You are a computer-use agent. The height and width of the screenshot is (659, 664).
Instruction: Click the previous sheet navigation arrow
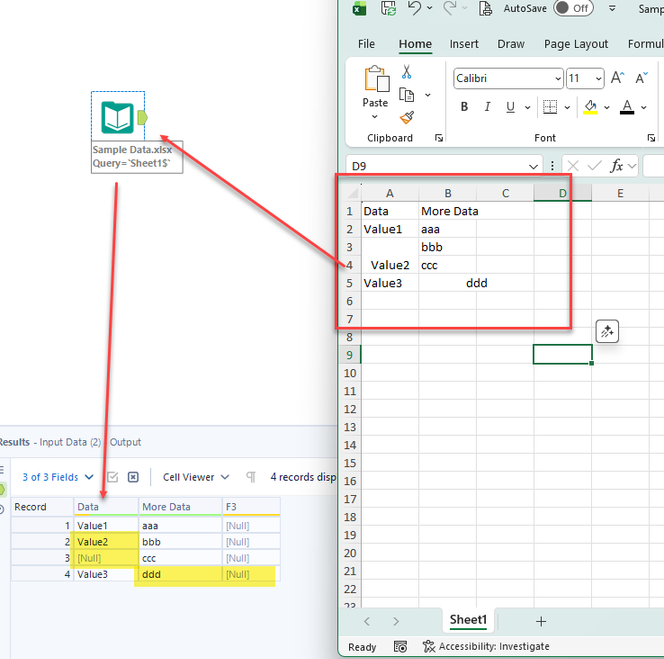(367, 621)
